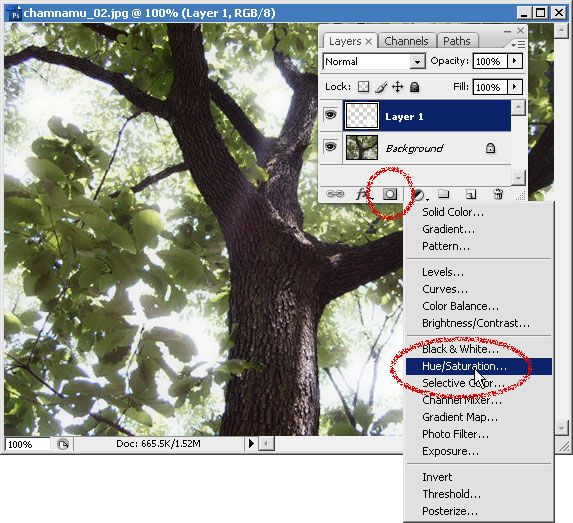Click the Photoshop document icon

(14, 13)
